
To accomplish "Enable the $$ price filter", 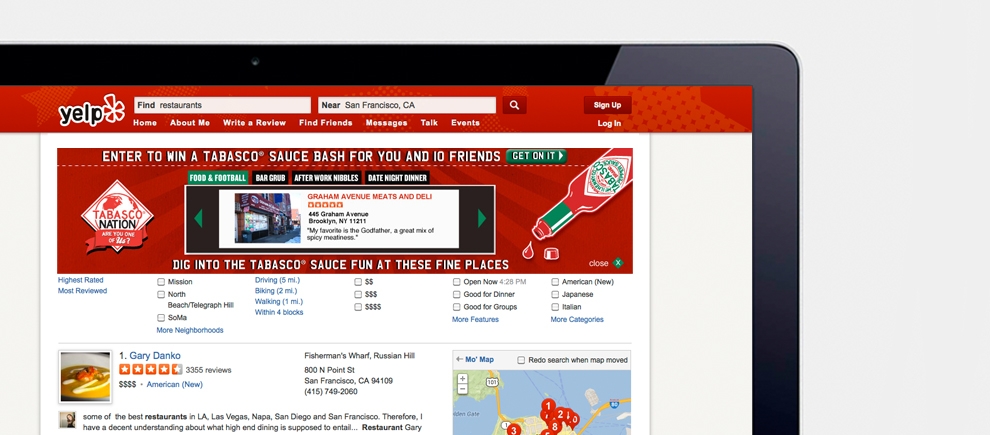I will [x=358, y=282].
